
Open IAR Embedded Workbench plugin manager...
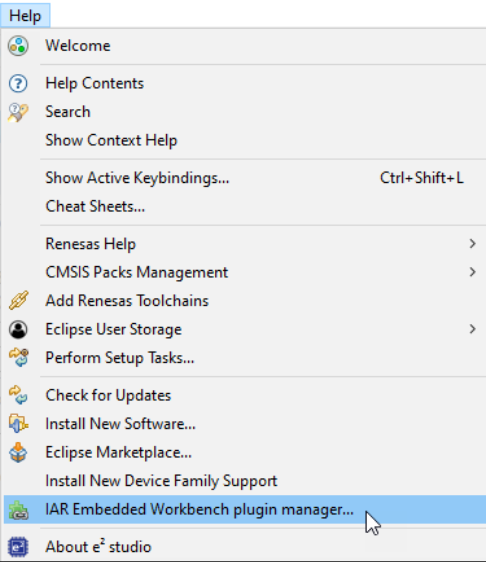(x=245, y=509)
